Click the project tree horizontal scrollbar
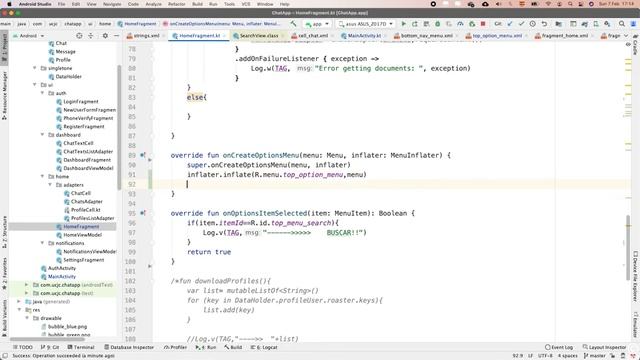Image resolution: width=640 pixels, height=360 pixels. tap(47, 339)
